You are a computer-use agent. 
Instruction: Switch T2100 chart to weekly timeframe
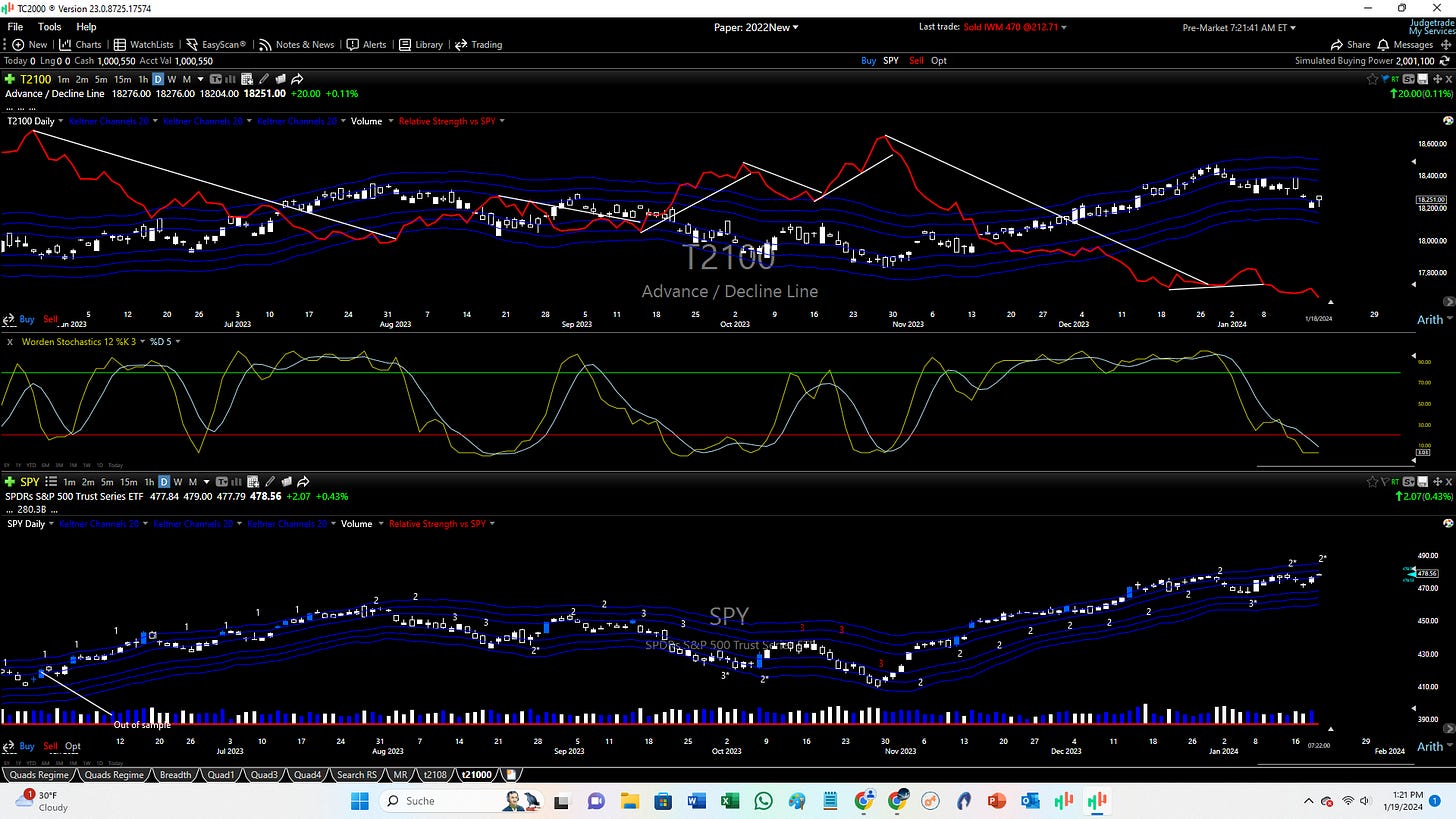(x=172, y=79)
